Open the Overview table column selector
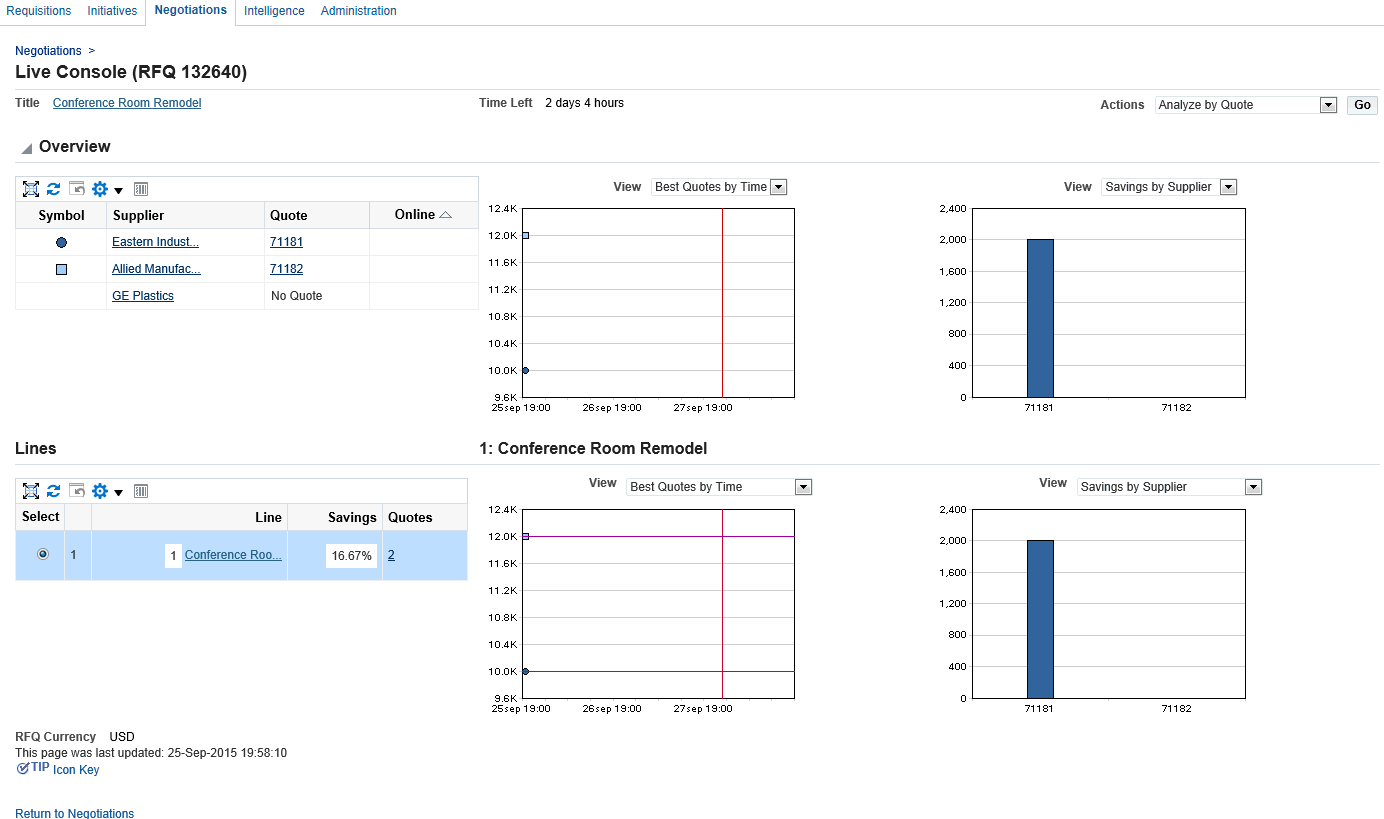Viewport: 1384px width, 819px height. (x=141, y=189)
